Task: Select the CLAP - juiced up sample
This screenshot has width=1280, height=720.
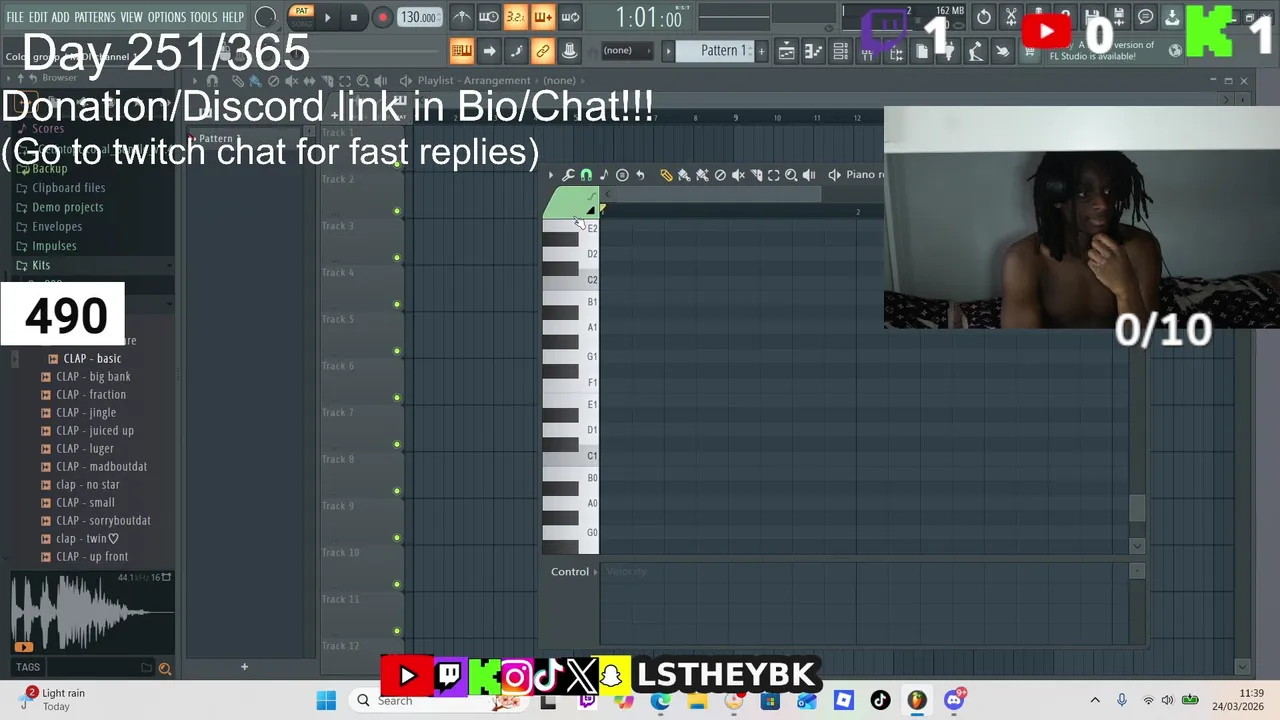Action: [95, 430]
